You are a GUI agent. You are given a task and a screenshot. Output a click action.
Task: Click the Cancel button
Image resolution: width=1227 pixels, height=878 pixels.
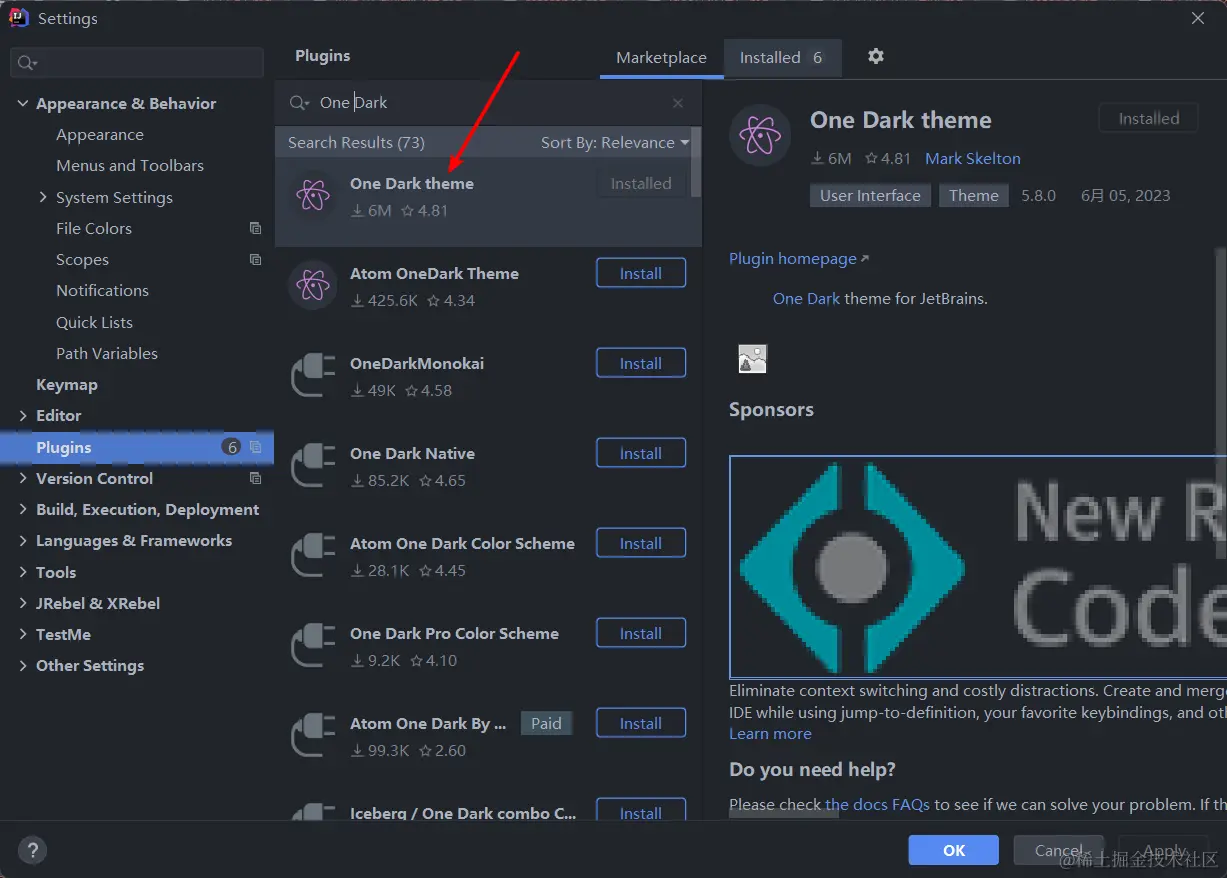click(x=1059, y=850)
